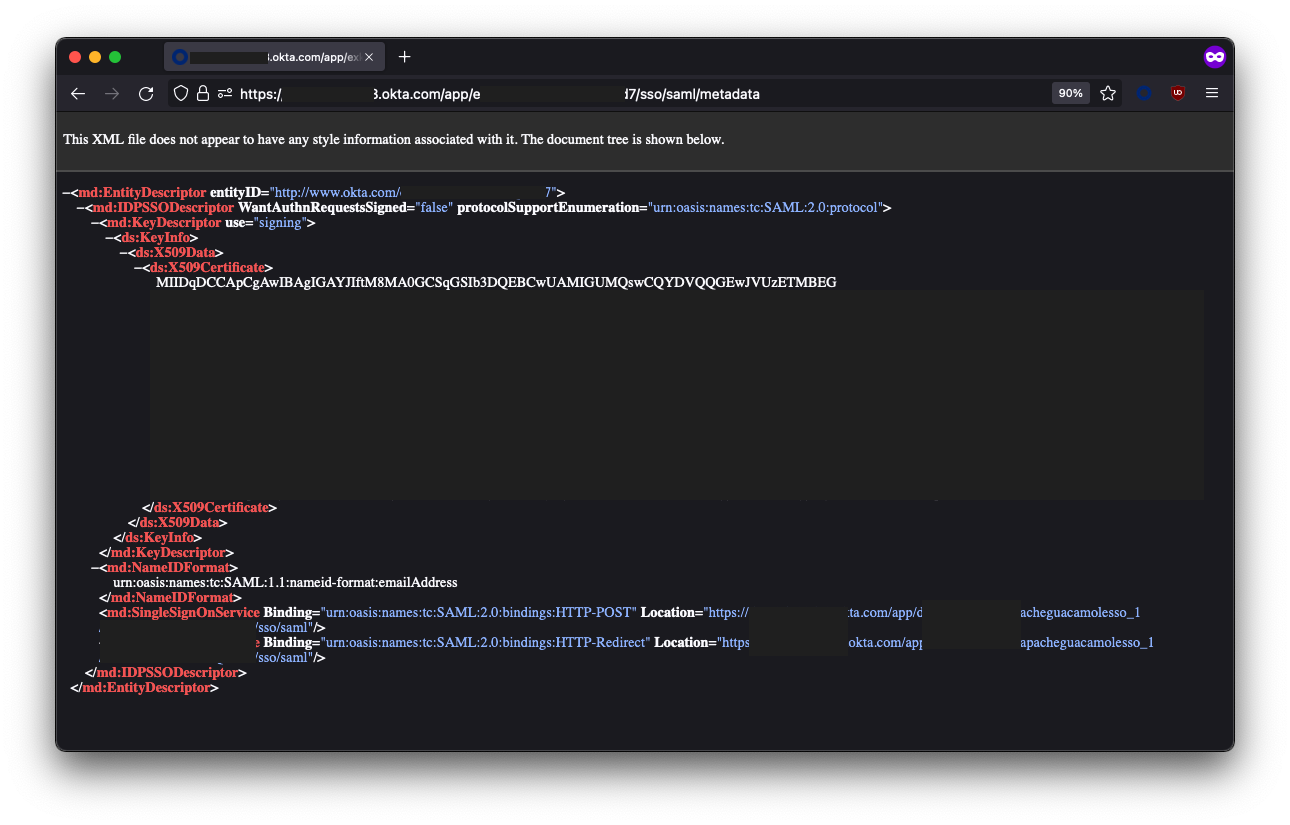Viewport: 1290px width, 825px height.
Task: Open site permissions icon in address bar
Action: click(224, 93)
